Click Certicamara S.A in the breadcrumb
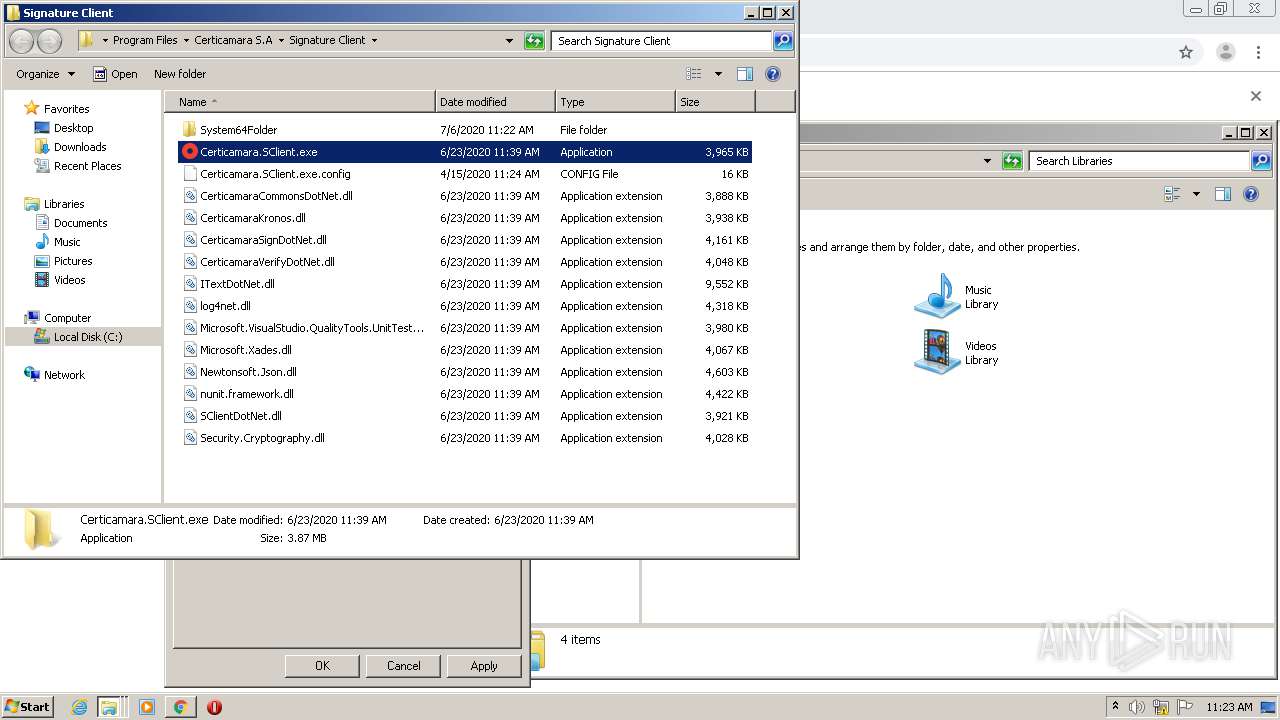The height and width of the screenshot is (720, 1280). (x=233, y=41)
